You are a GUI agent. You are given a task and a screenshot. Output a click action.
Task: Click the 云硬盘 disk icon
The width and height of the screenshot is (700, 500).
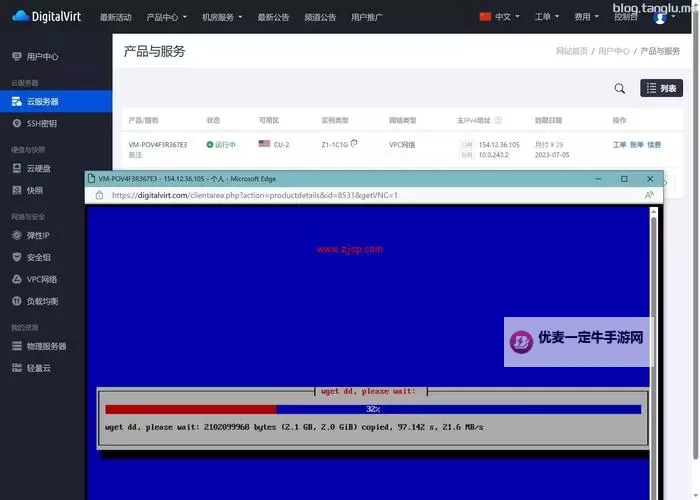(17, 168)
